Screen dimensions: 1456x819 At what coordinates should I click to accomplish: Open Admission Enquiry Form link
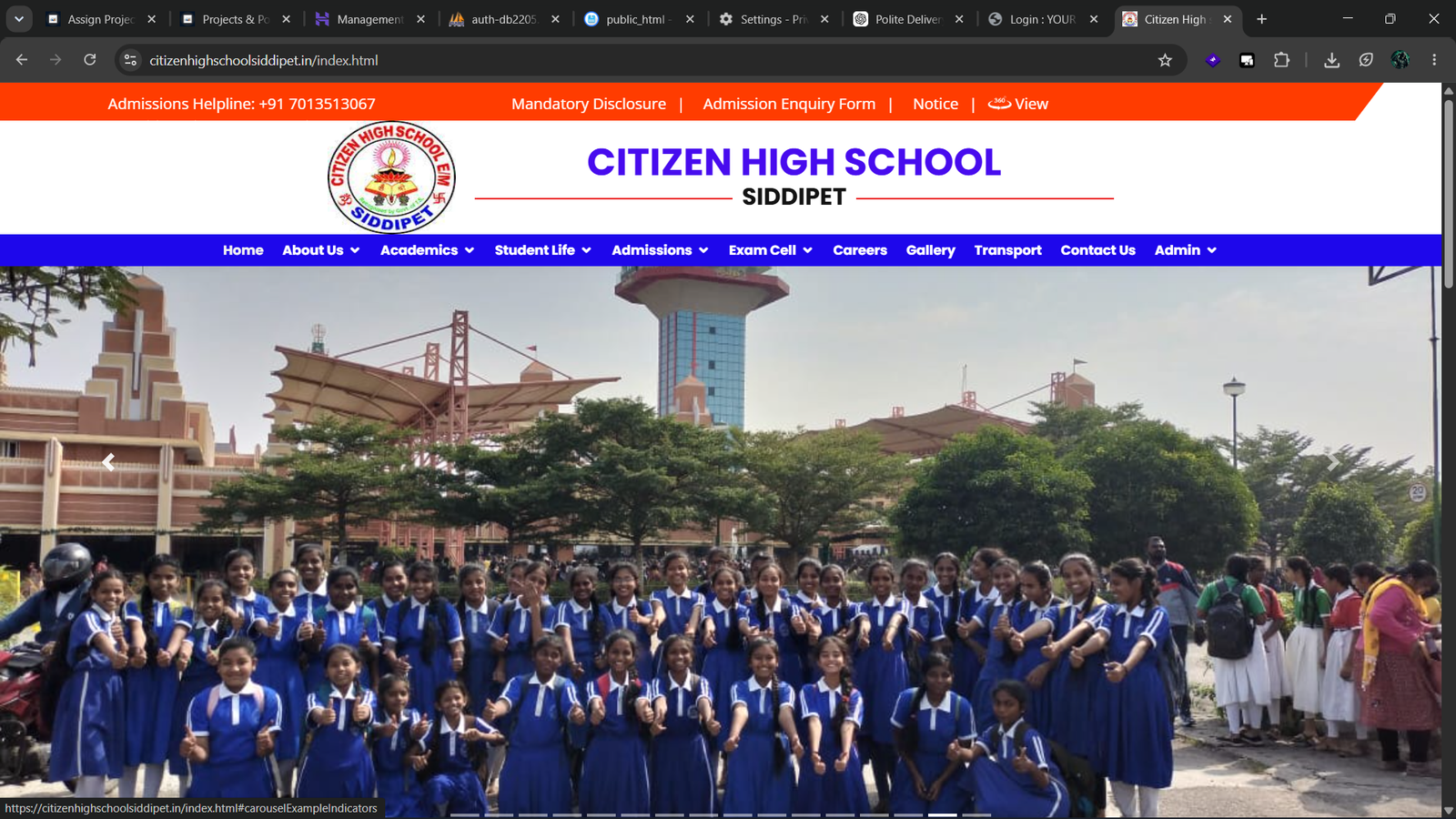[x=789, y=104]
